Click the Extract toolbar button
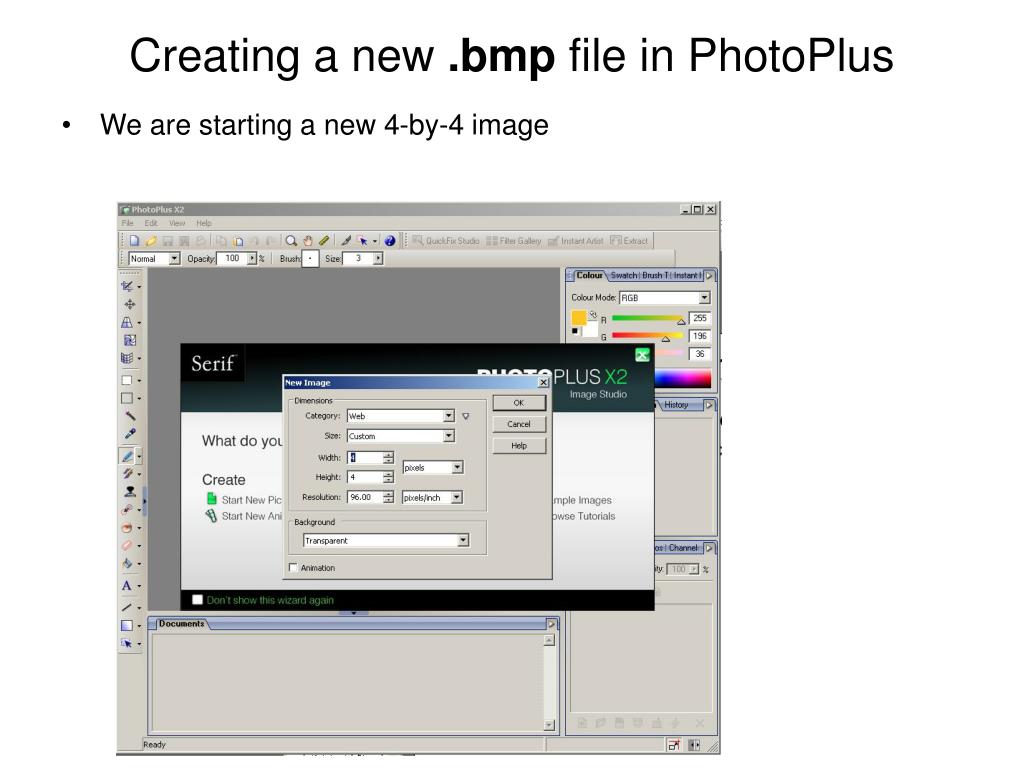 (x=630, y=241)
